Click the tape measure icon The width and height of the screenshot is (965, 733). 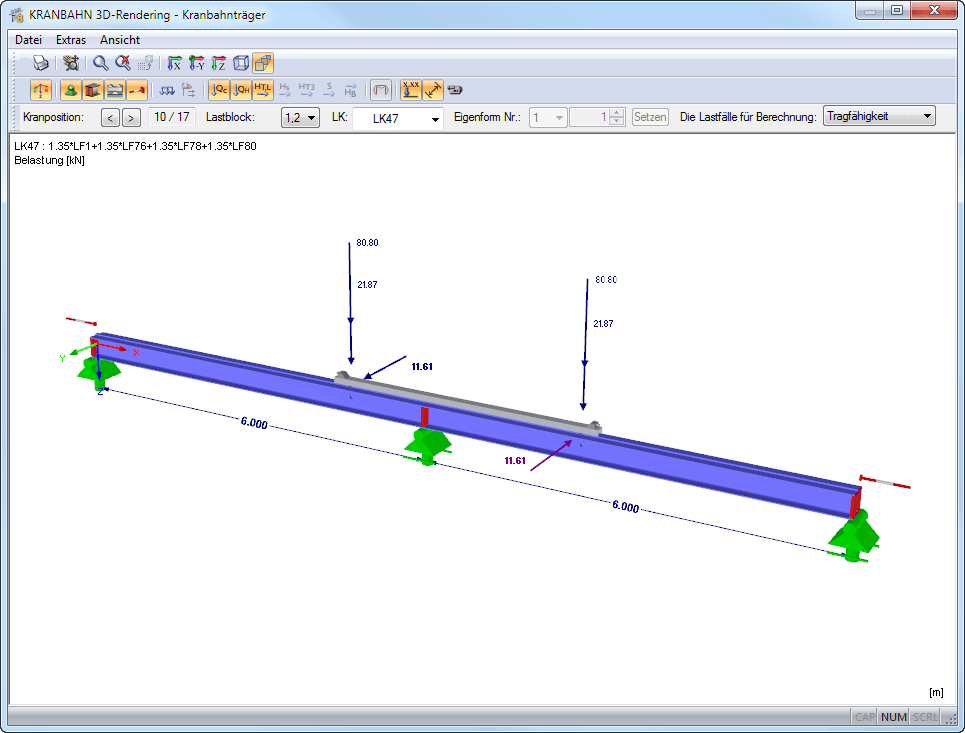coord(455,90)
